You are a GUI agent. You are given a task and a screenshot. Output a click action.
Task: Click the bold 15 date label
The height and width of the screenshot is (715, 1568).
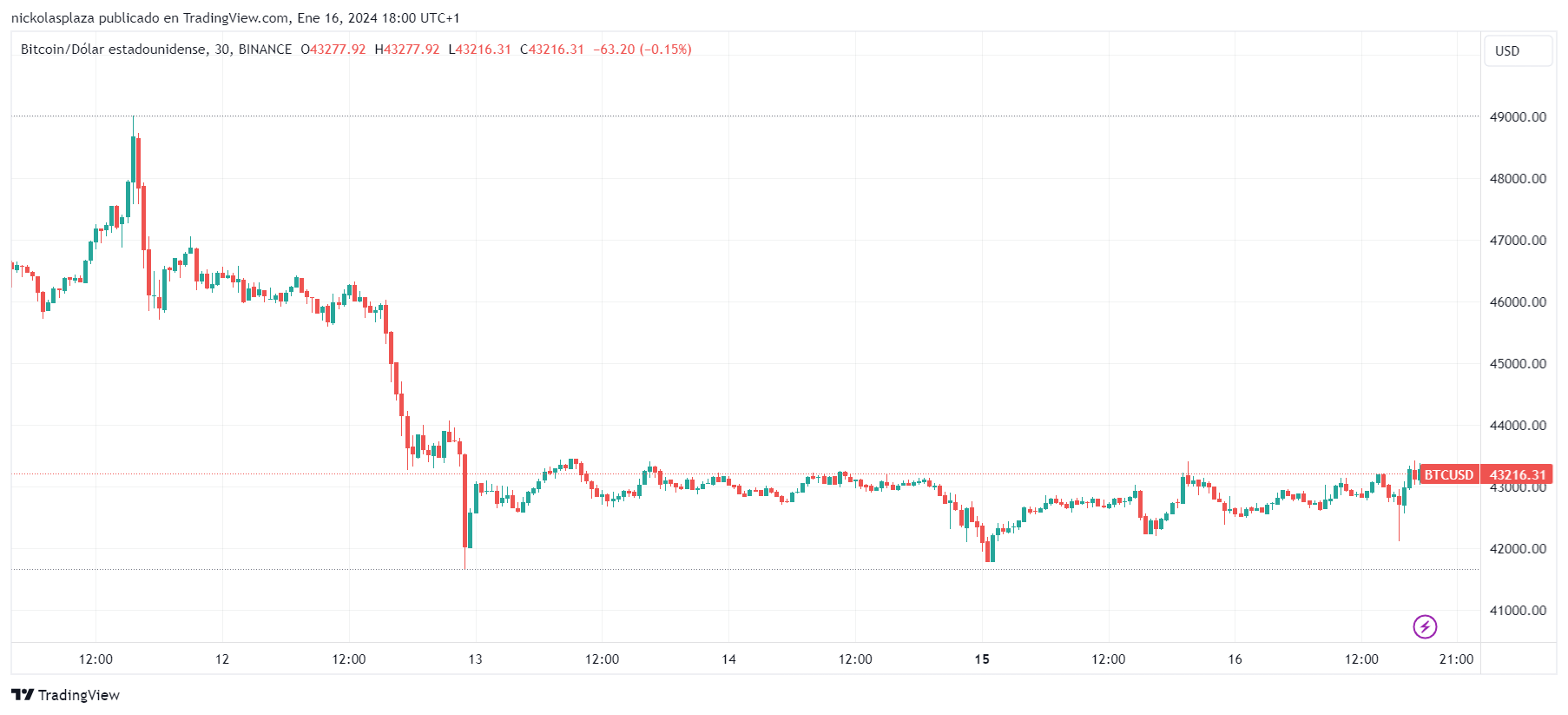[982, 659]
